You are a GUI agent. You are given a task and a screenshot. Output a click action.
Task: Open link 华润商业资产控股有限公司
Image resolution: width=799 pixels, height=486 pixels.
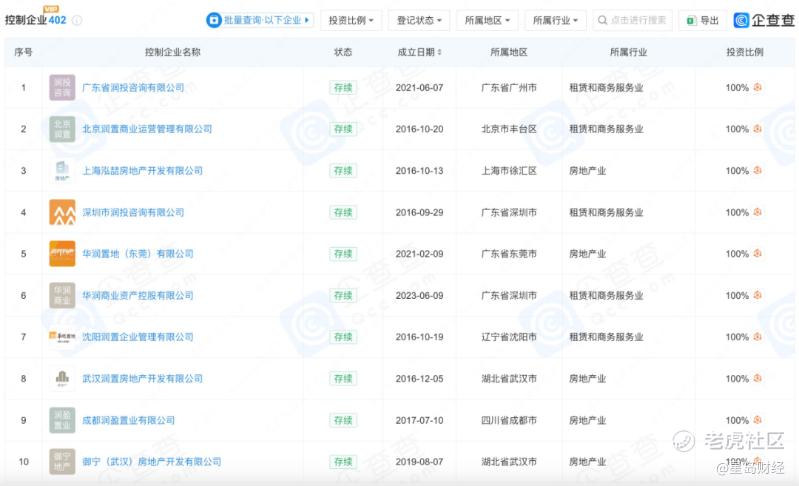[138, 295]
